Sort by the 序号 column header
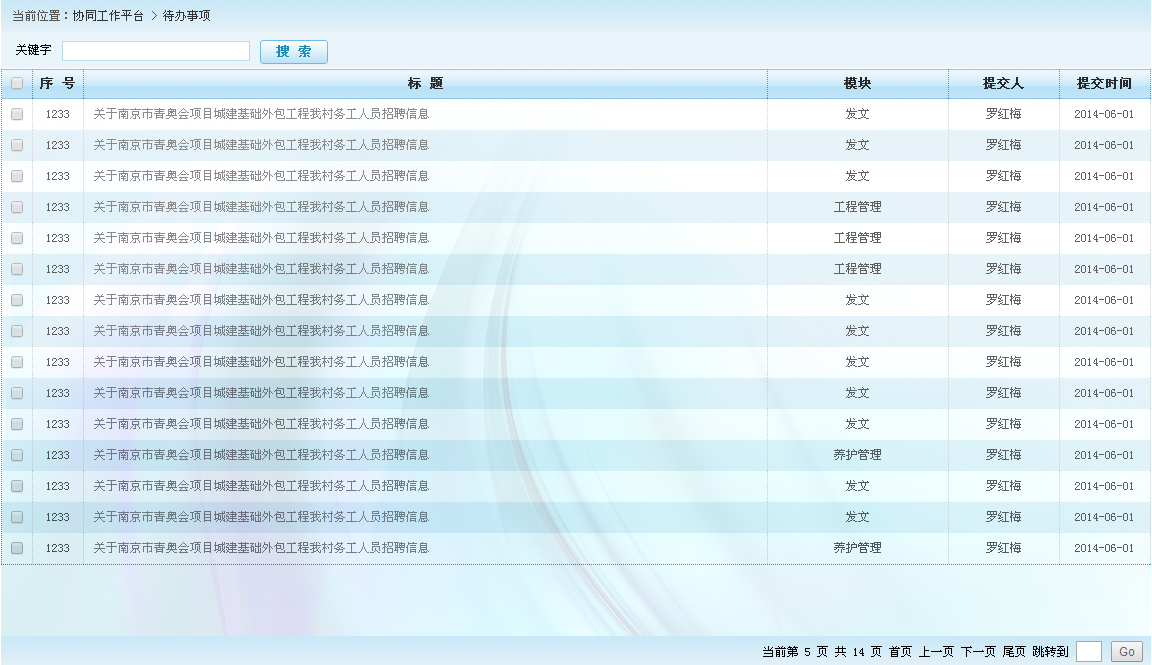Image resolution: width=1152 pixels, height=665 pixels. (x=57, y=83)
